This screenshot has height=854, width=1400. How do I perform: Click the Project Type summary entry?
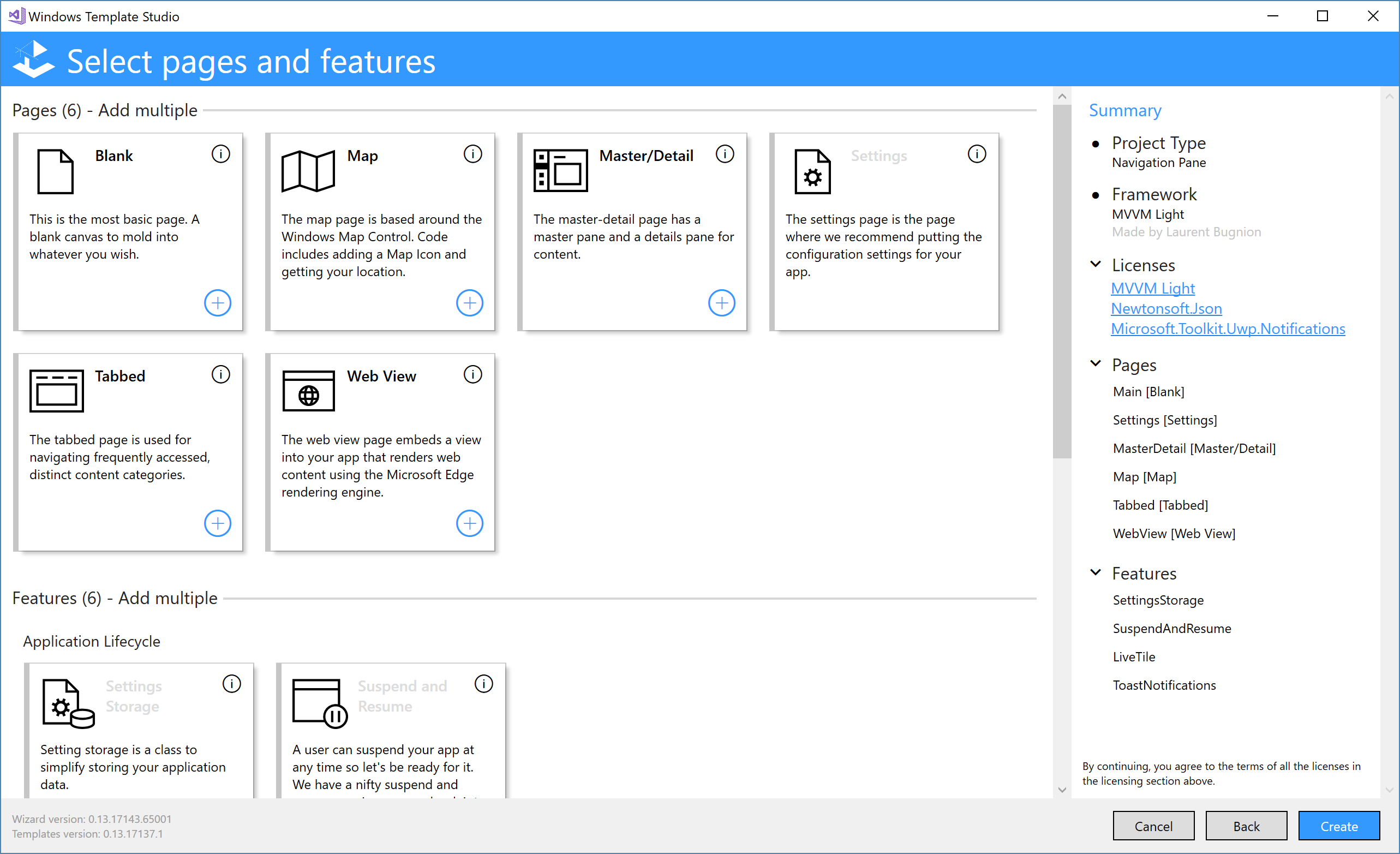point(1158,152)
